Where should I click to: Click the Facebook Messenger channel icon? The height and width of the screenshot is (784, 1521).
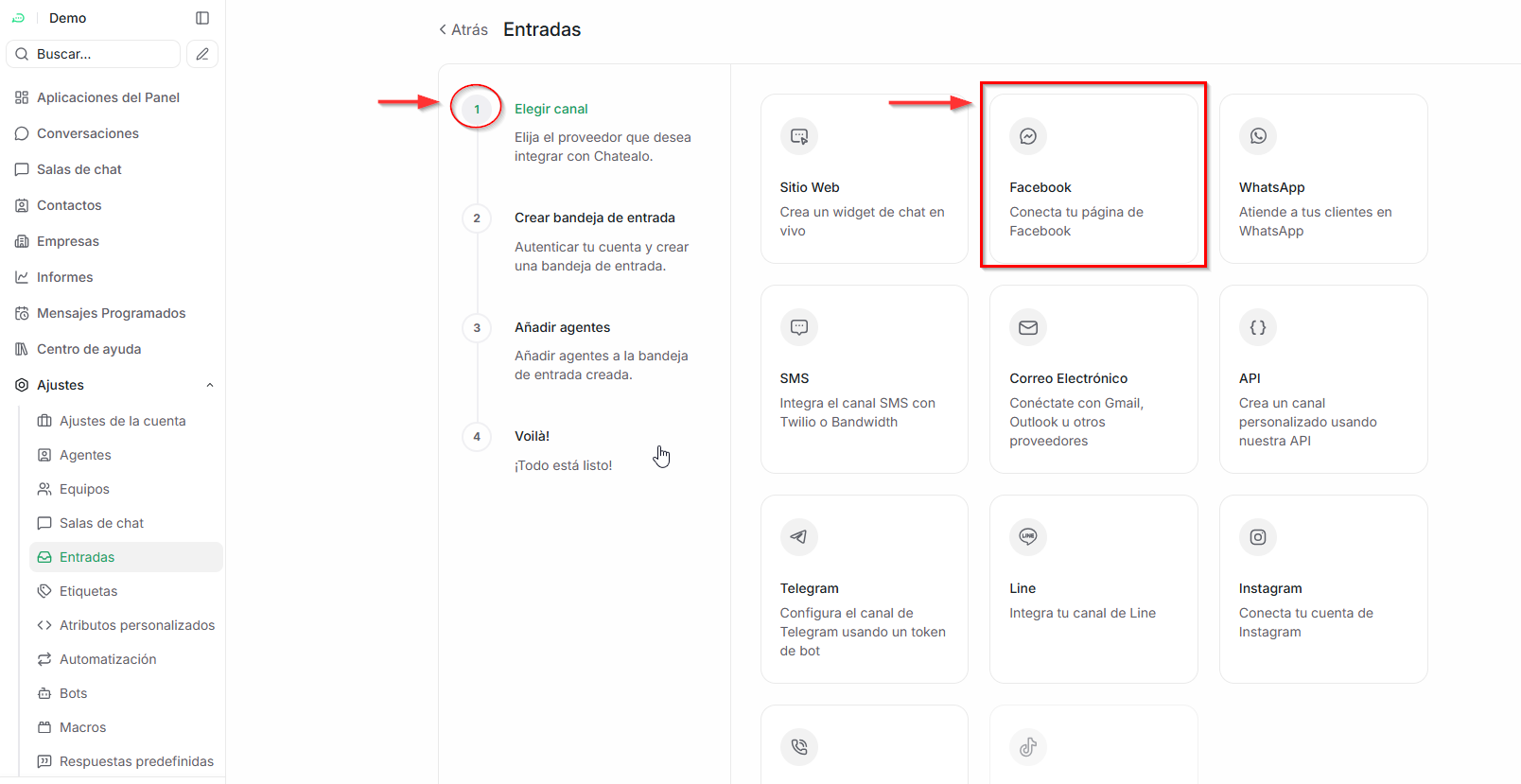click(1027, 136)
